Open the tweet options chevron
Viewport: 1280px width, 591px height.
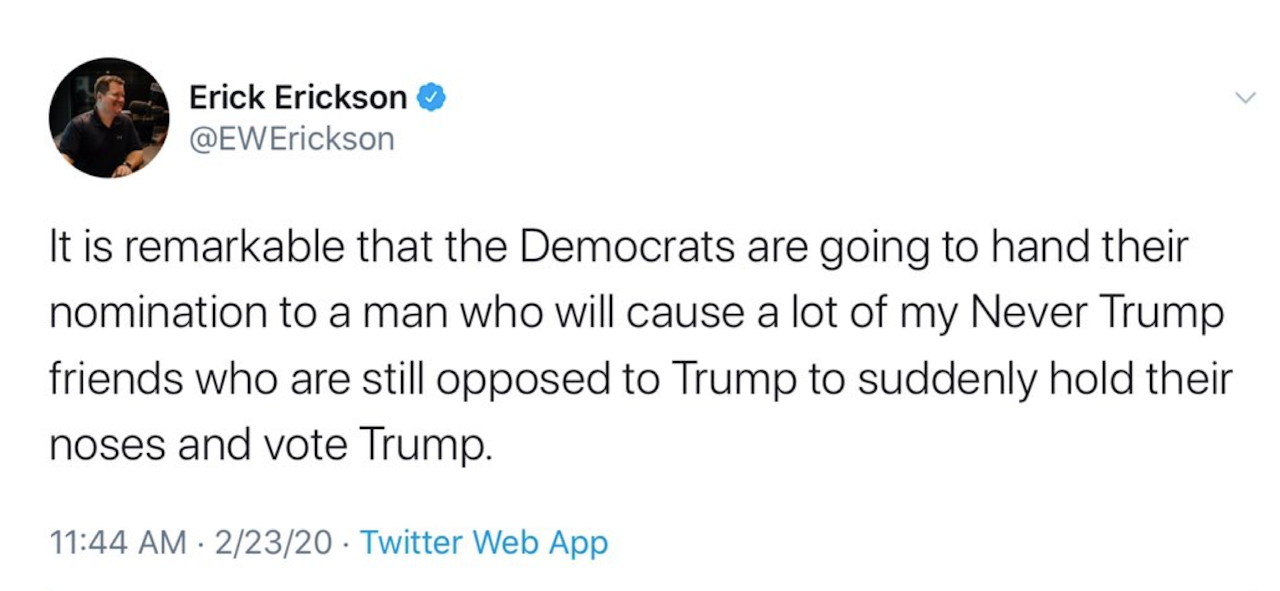[1245, 98]
